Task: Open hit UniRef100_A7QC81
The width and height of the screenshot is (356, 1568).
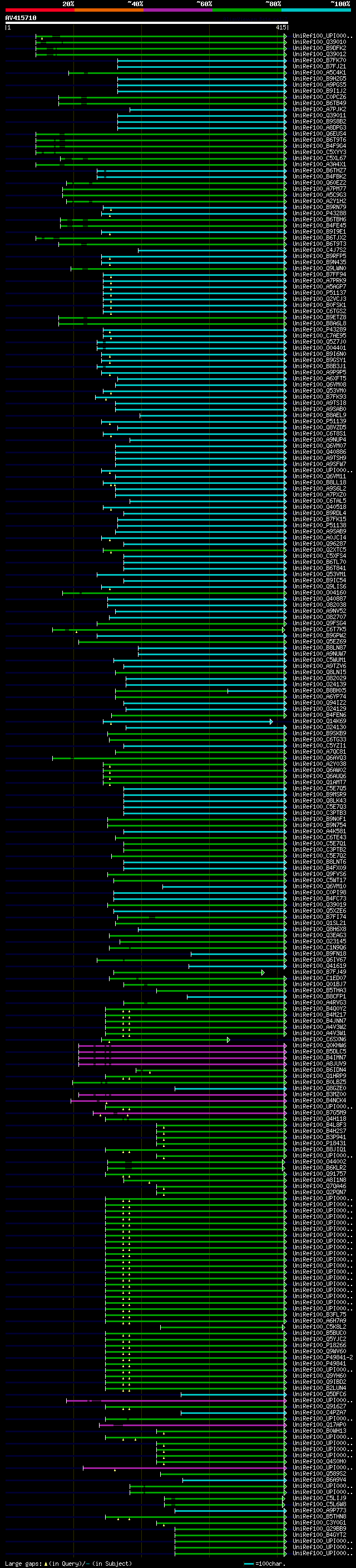Action: pyautogui.click(x=319, y=752)
